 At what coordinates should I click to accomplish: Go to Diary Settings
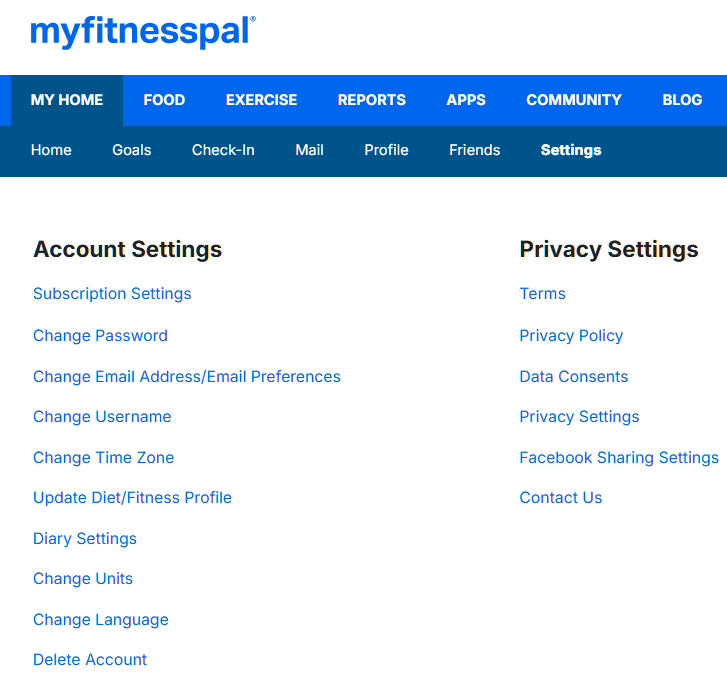(84, 539)
